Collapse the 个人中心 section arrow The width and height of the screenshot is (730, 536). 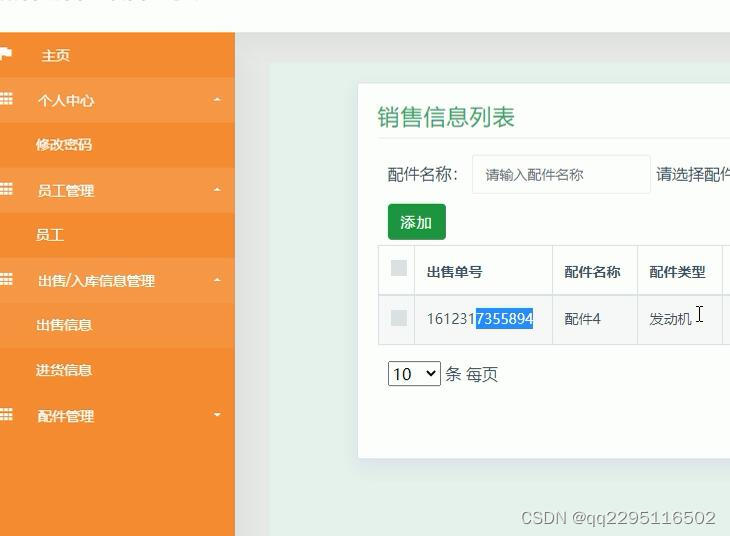click(x=217, y=100)
